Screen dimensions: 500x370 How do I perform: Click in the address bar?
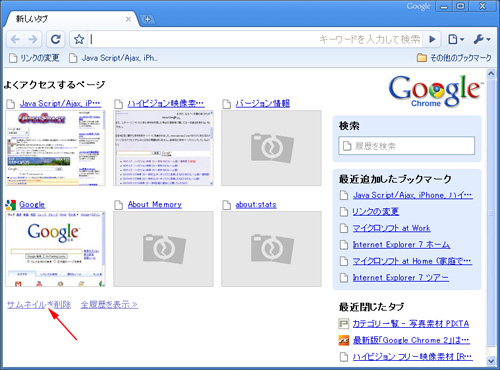205,40
